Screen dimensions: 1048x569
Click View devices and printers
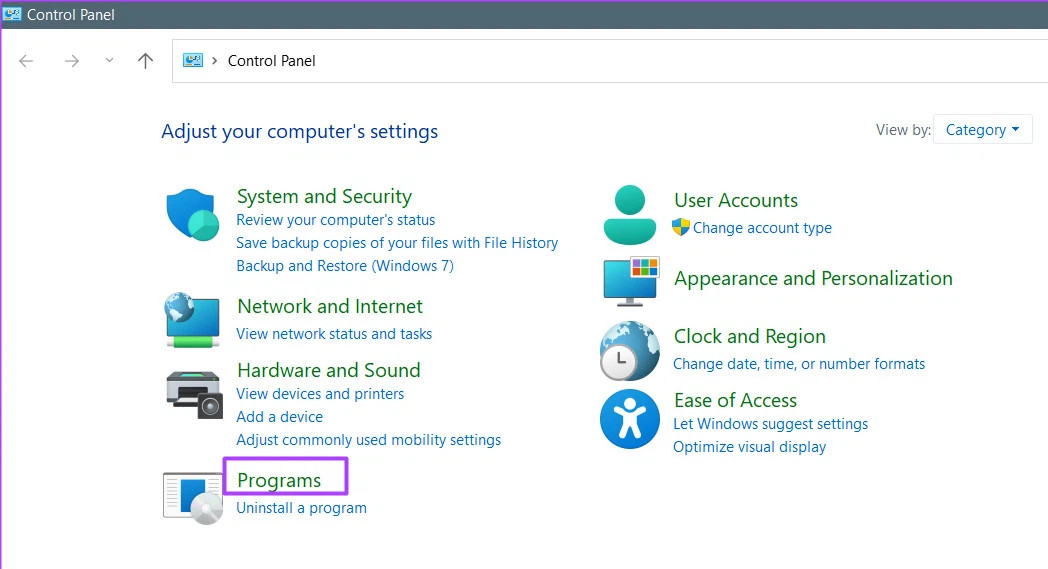tap(320, 394)
